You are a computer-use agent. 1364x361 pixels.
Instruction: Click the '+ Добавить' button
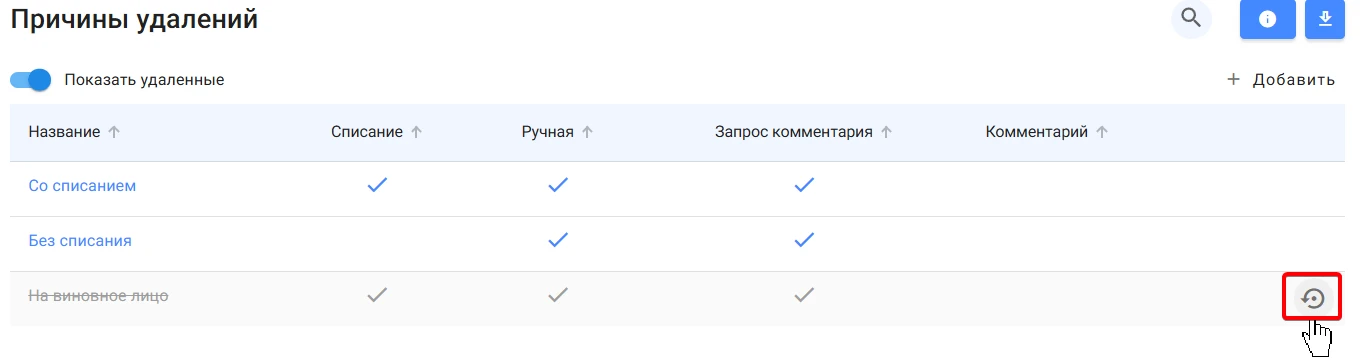coord(1281,80)
